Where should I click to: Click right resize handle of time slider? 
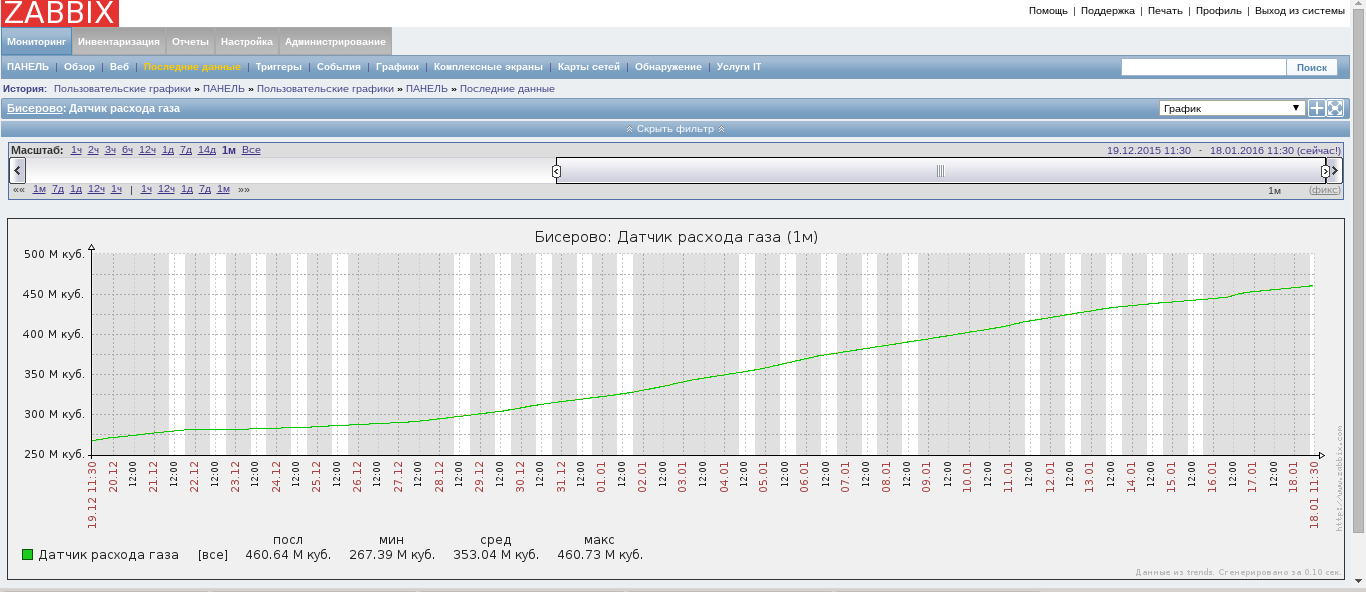coord(1326,171)
